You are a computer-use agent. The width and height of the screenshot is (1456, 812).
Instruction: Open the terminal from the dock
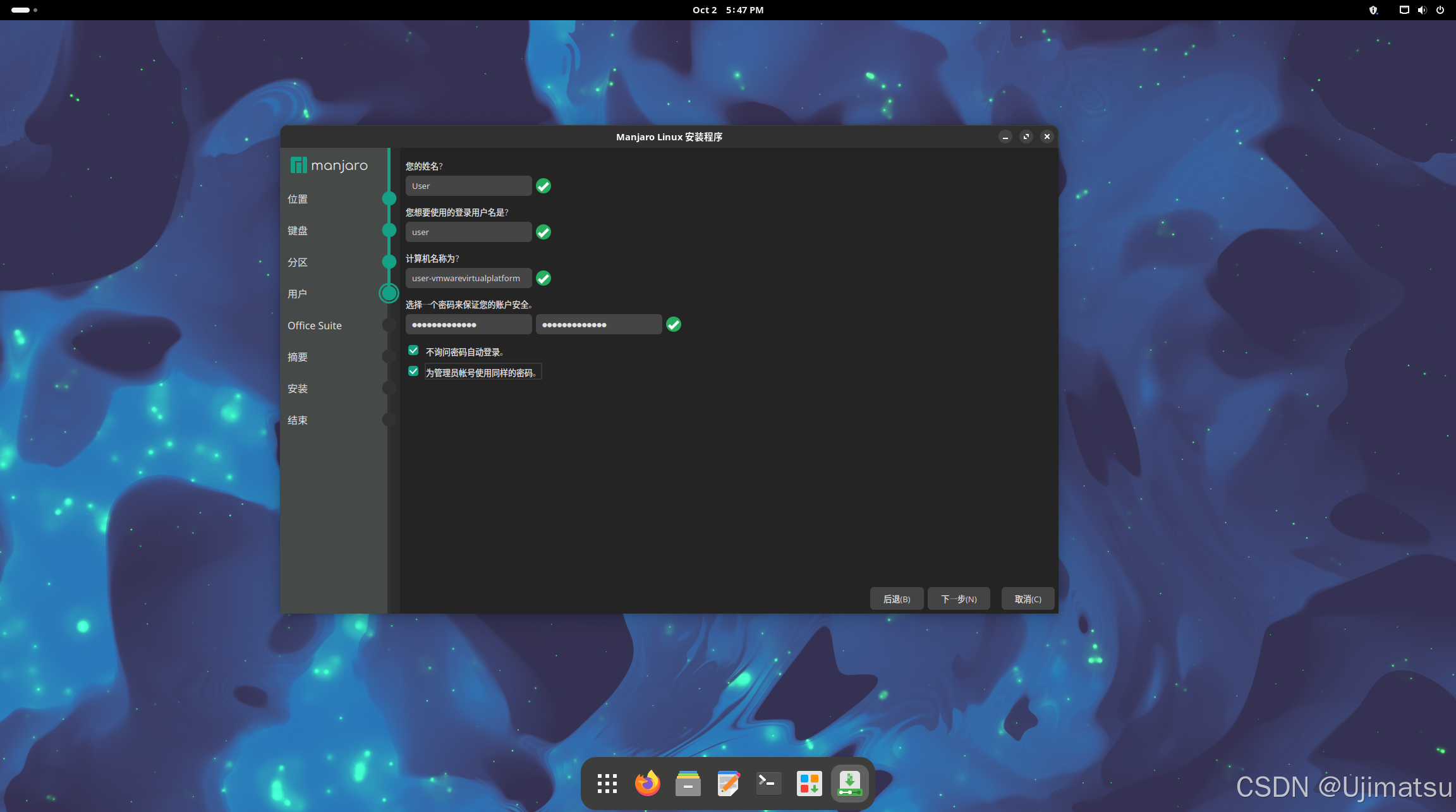click(x=768, y=784)
